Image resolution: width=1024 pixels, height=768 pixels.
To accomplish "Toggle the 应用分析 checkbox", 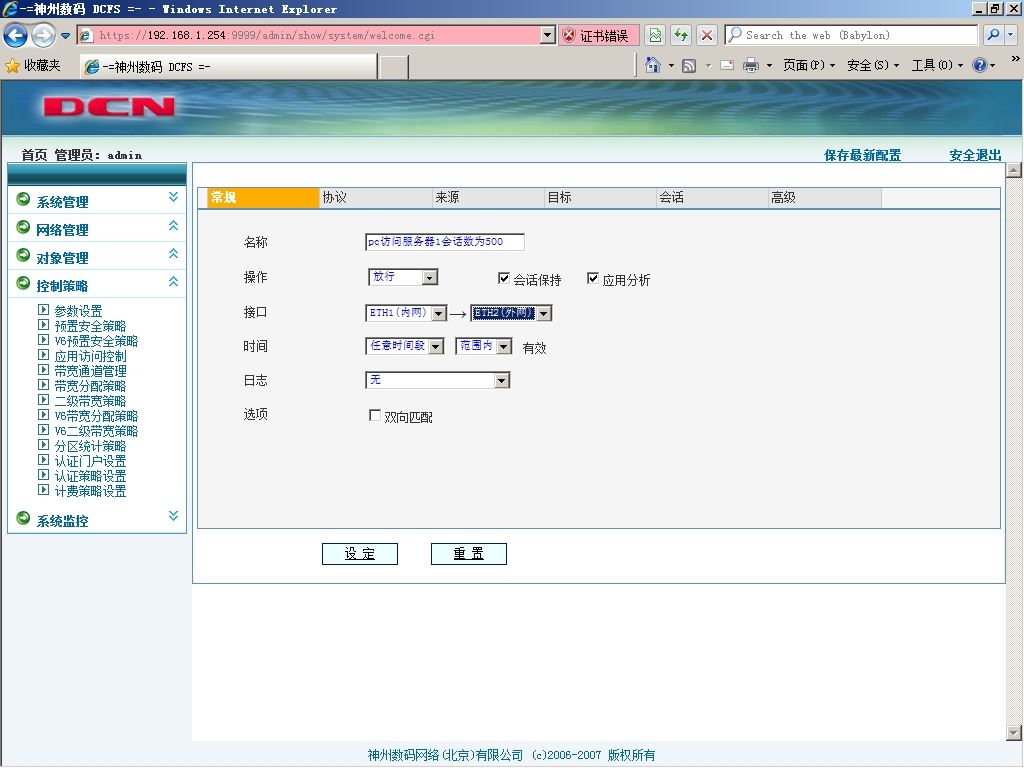I will (592, 278).
